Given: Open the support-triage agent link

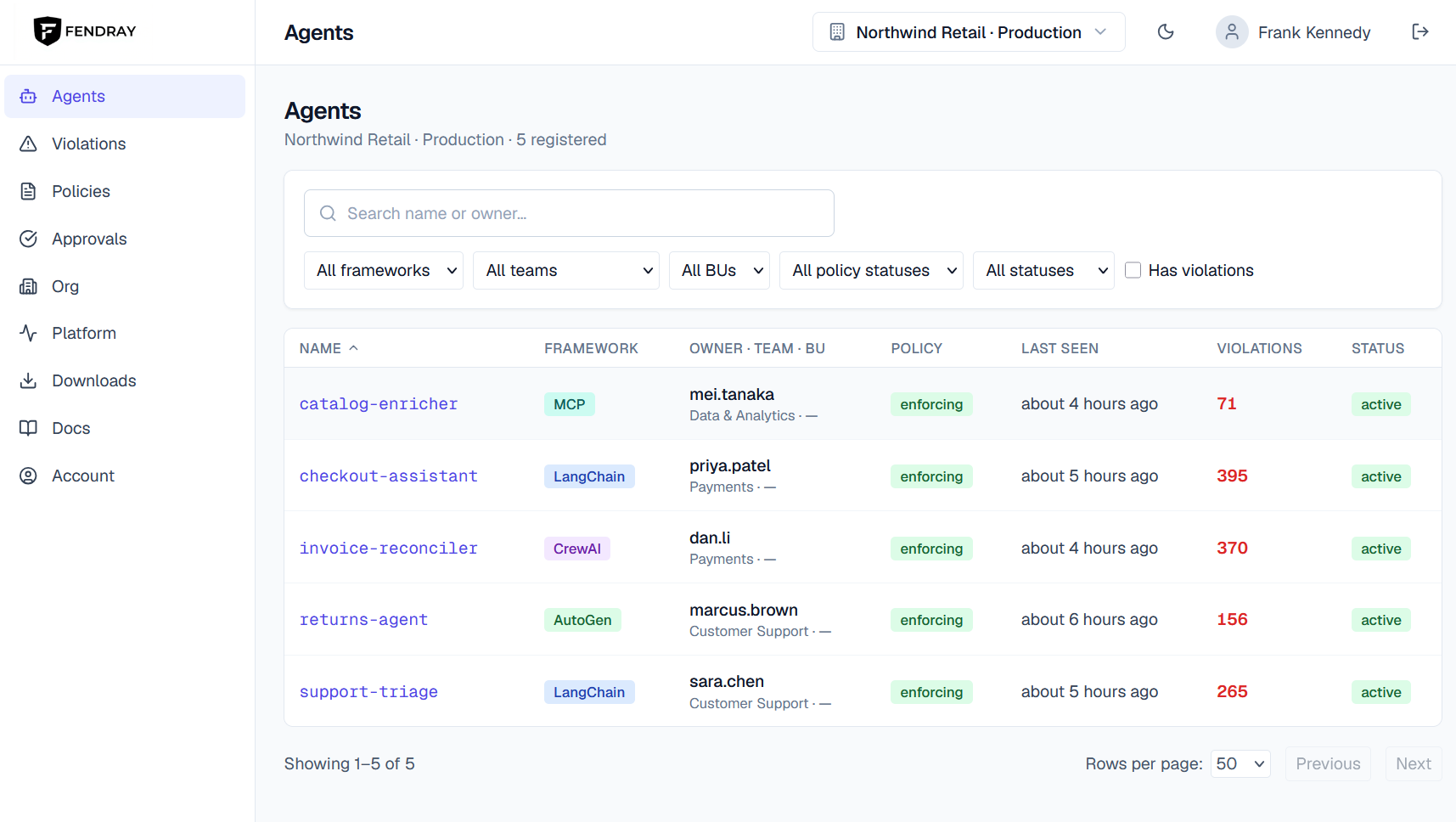Looking at the screenshot, I should pyautogui.click(x=368, y=692).
